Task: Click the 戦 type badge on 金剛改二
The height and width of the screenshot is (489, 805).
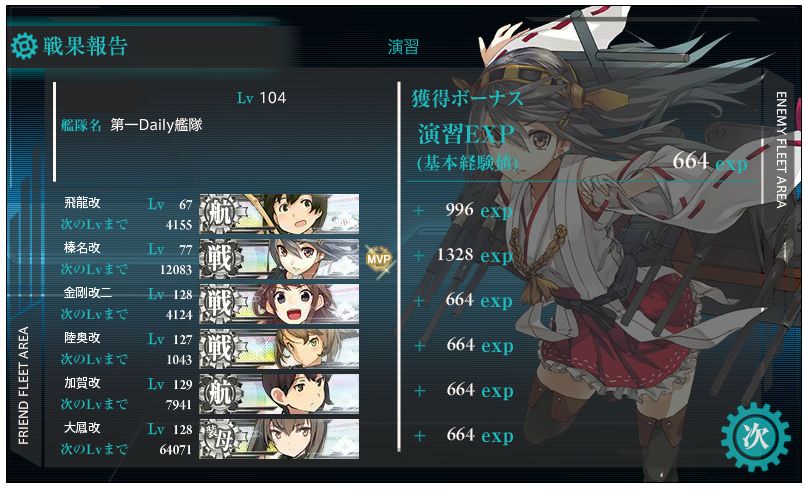Action: 220,304
